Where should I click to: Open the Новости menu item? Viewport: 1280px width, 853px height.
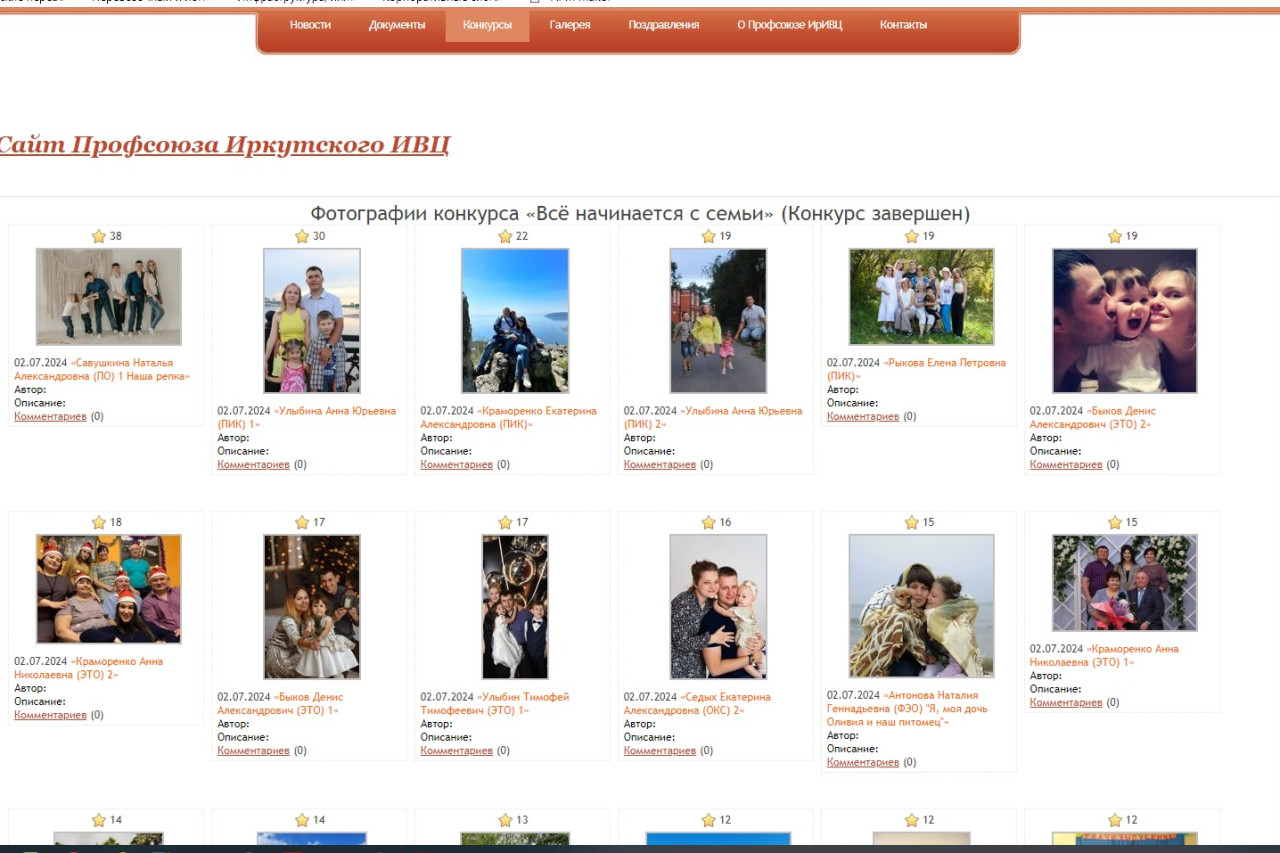[x=310, y=25]
